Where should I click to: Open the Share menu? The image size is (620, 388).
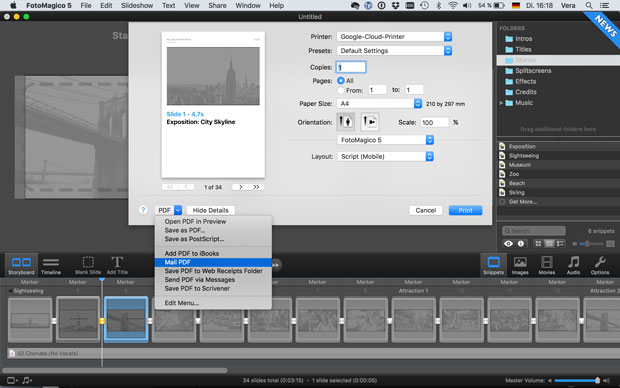[x=217, y=6]
